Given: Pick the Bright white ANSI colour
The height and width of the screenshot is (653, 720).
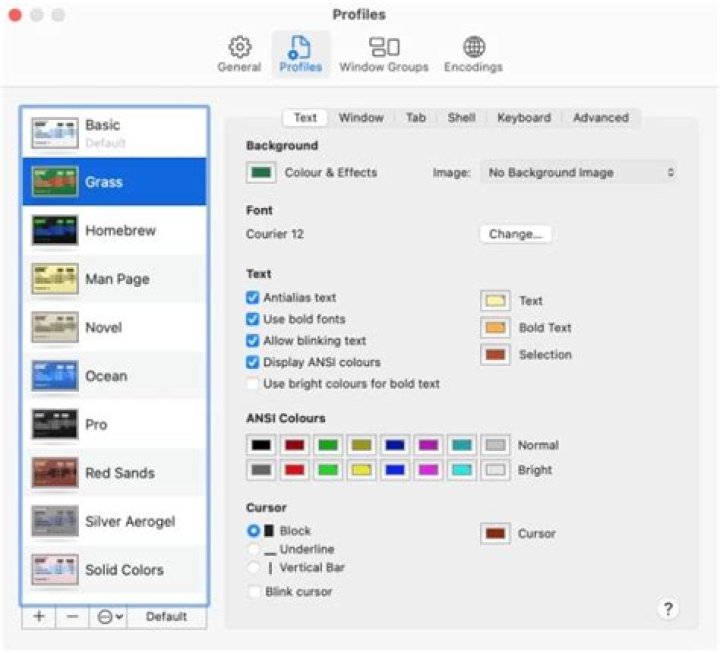Looking at the screenshot, I should pyautogui.click(x=495, y=470).
